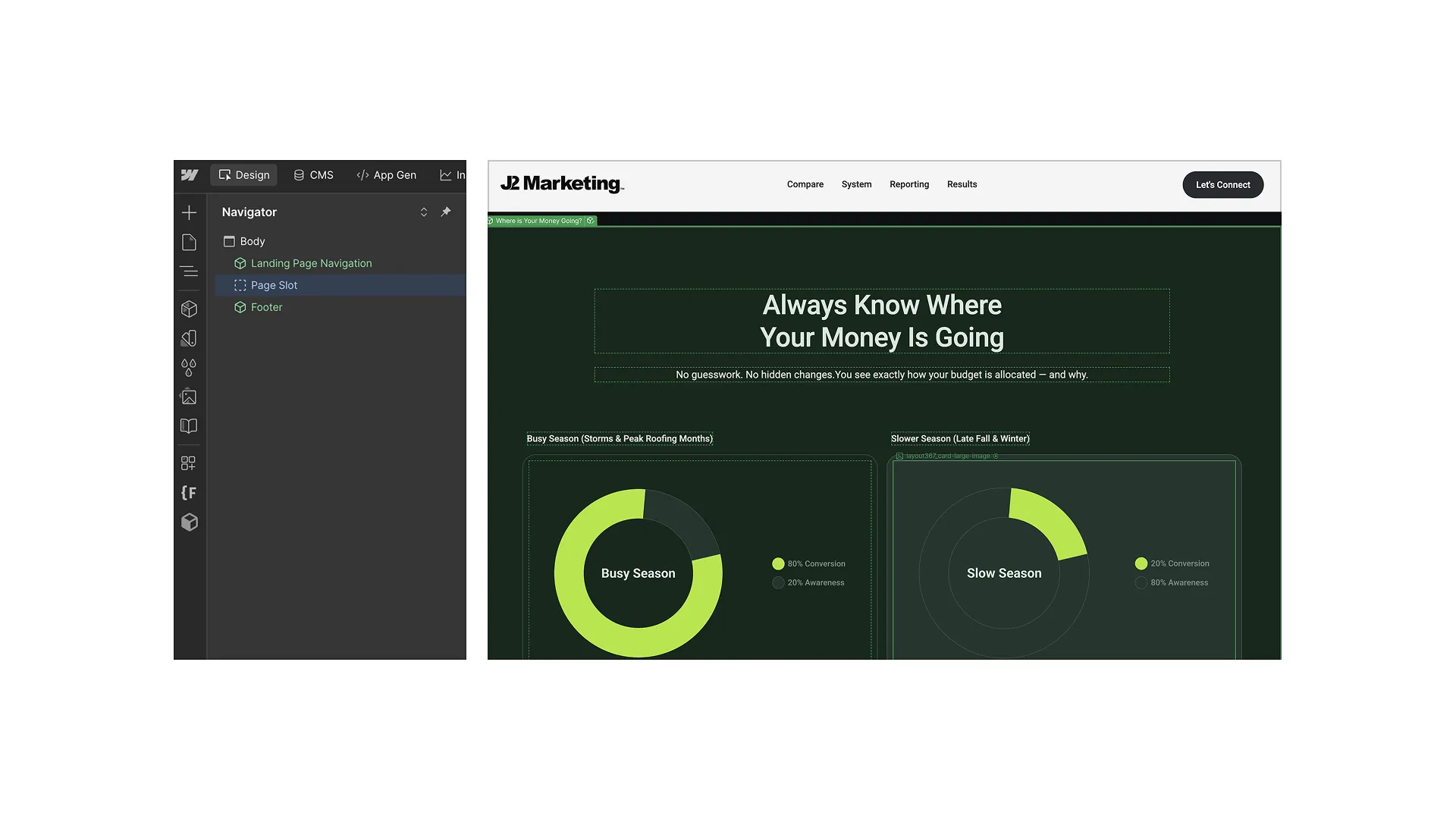Screen dimensions: 1456x819
Task: Pin the Navigator panel
Action: pos(446,212)
